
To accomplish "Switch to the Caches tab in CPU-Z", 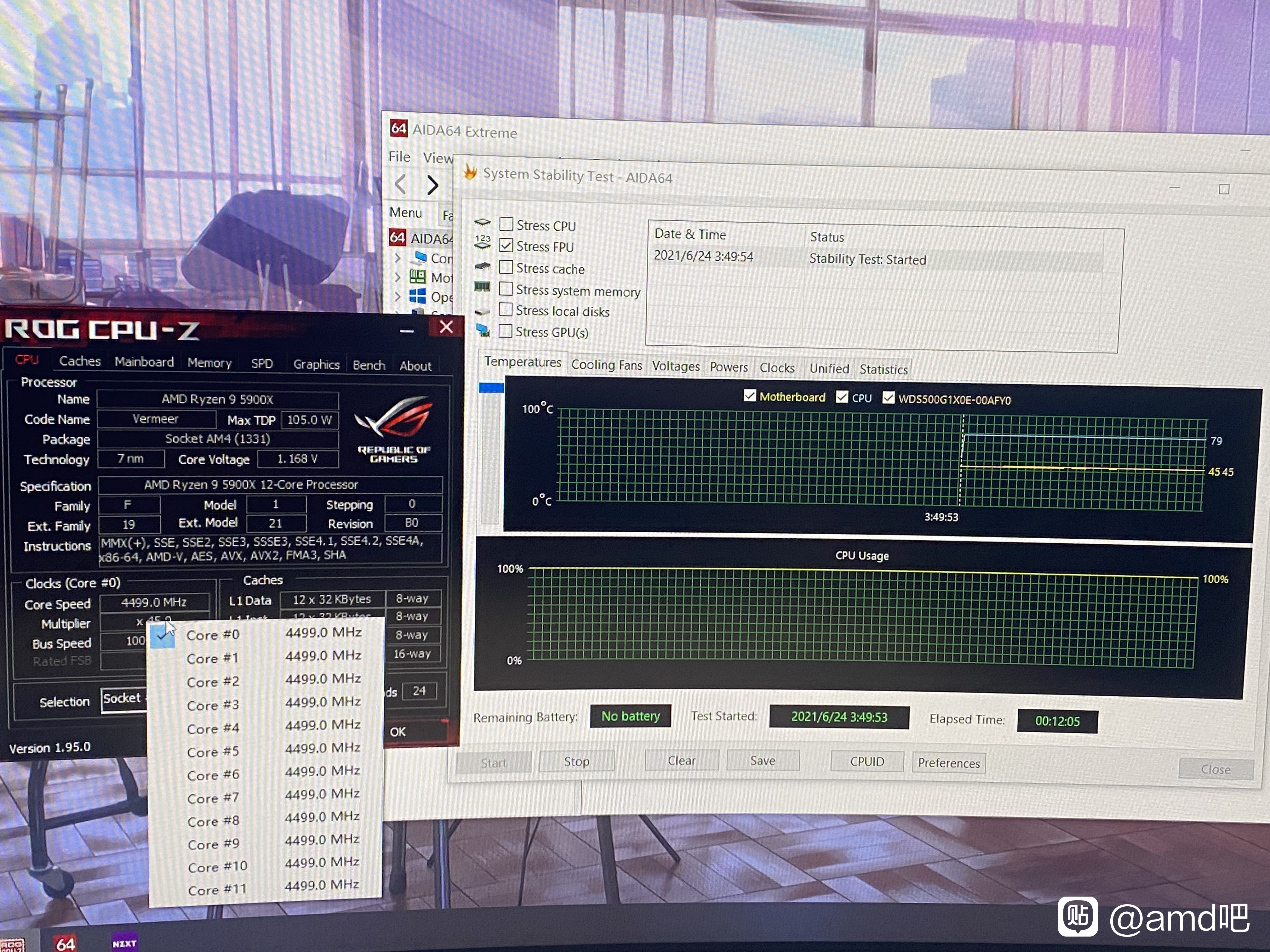I will click(80, 361).
